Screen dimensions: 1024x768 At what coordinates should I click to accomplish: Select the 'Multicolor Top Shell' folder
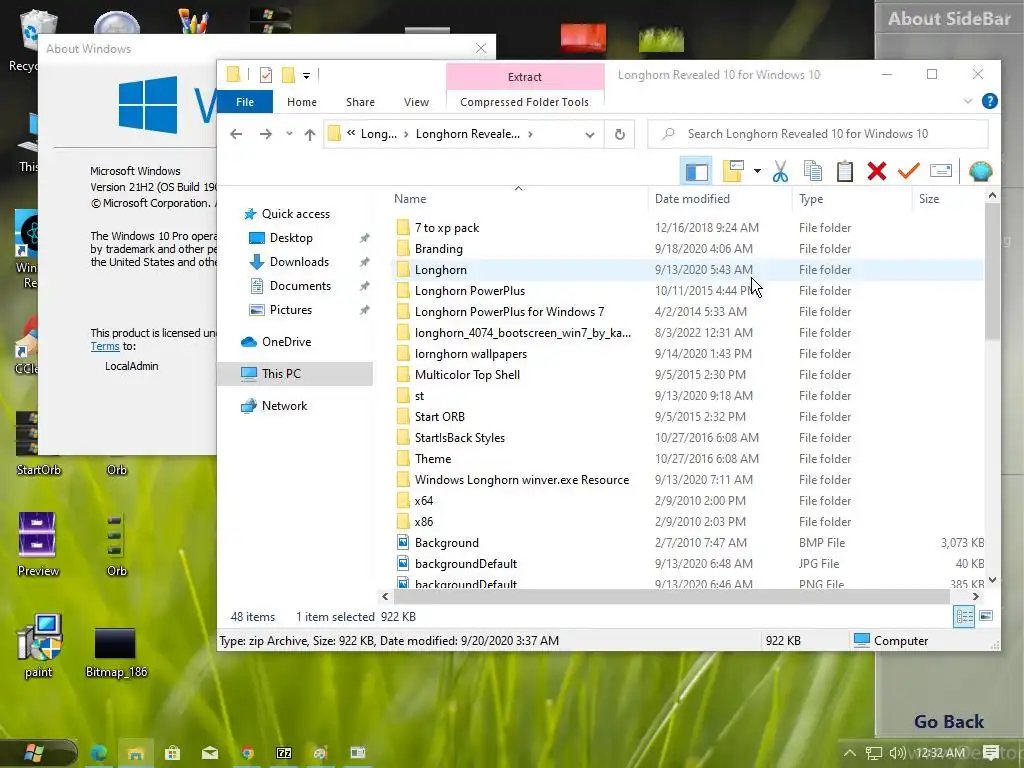[467, 375]
